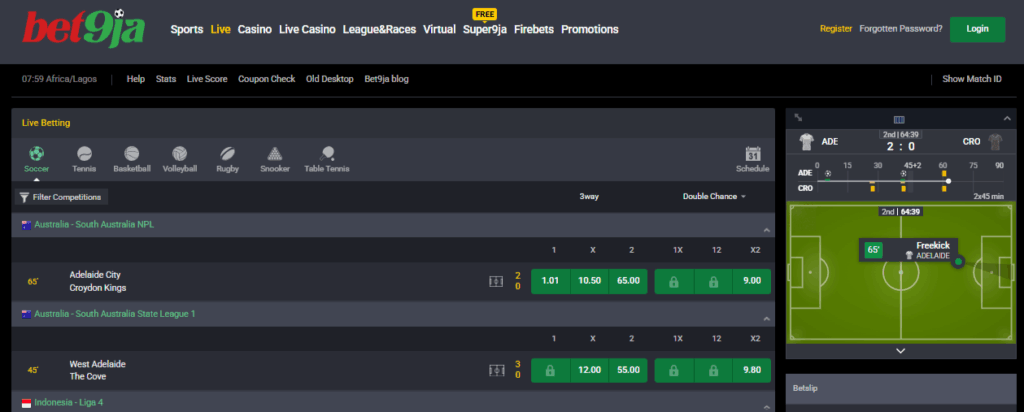
Task: Click the Indonesia flag beside Liga 4
Action: [x=27, y=402]
